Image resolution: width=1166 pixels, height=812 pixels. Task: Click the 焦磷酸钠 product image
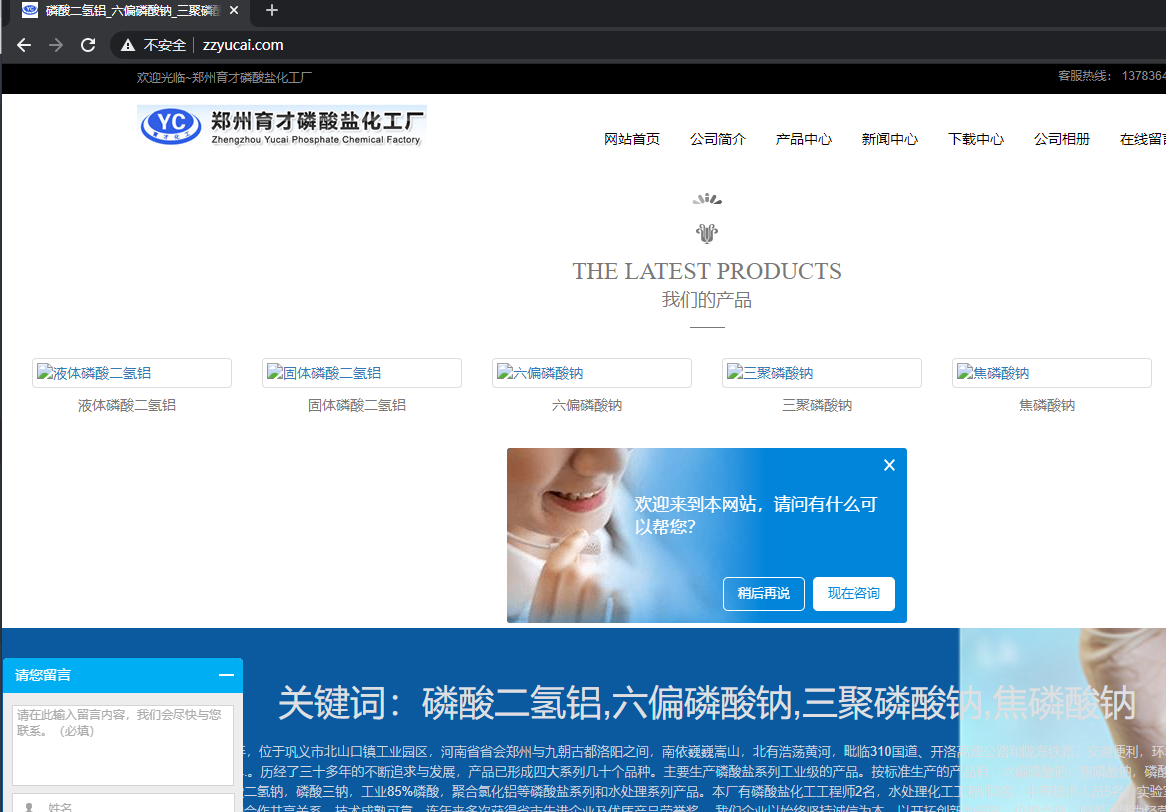point(1051,373)
